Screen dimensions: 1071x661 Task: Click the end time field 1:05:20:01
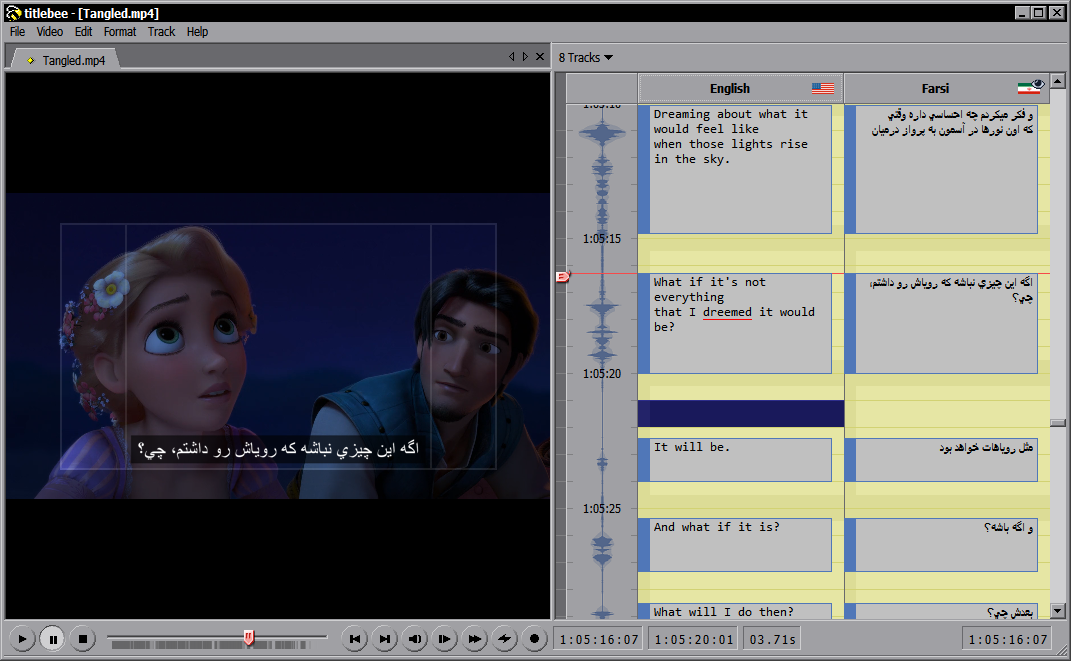click(693, 639)
